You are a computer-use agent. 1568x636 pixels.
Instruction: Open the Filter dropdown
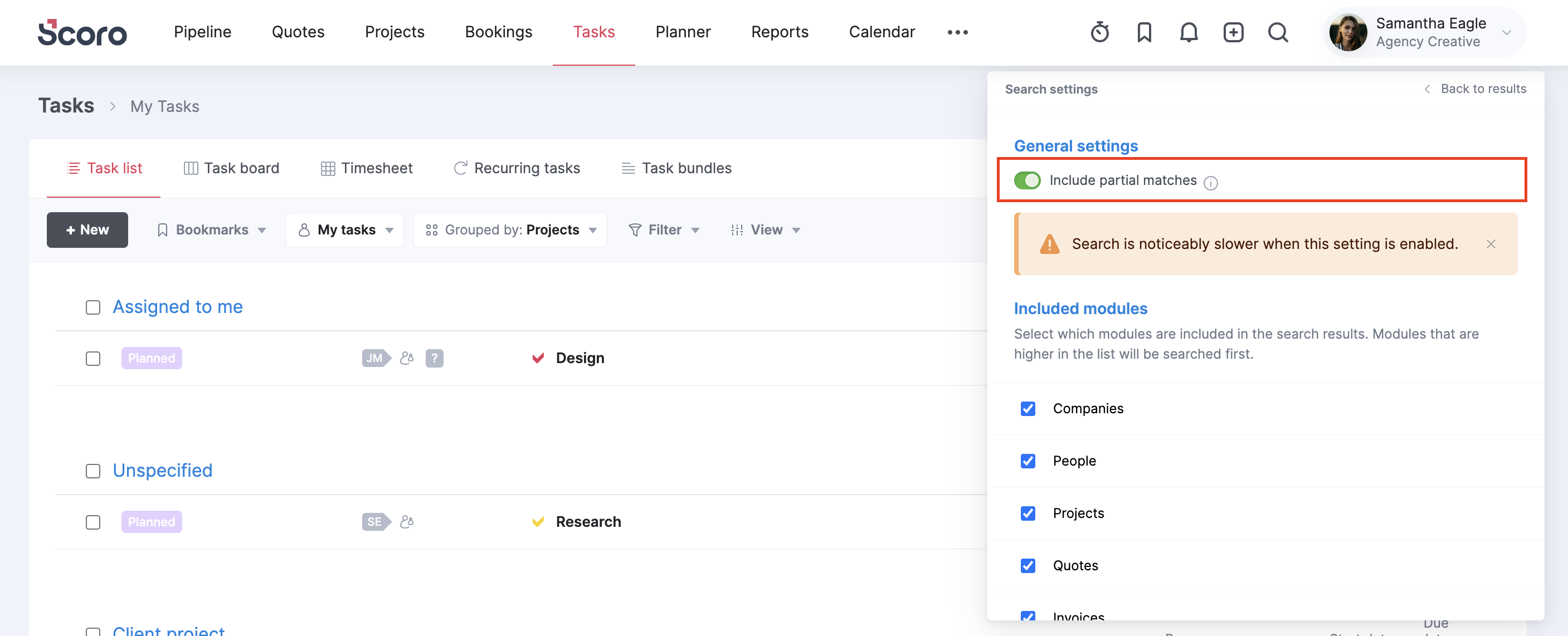[x=664, y=230]
